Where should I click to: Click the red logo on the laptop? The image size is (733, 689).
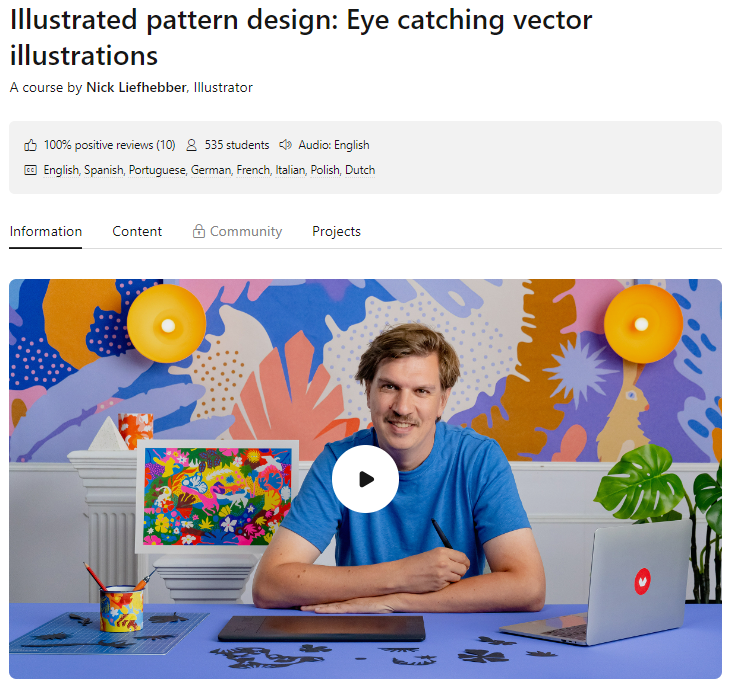642,578
